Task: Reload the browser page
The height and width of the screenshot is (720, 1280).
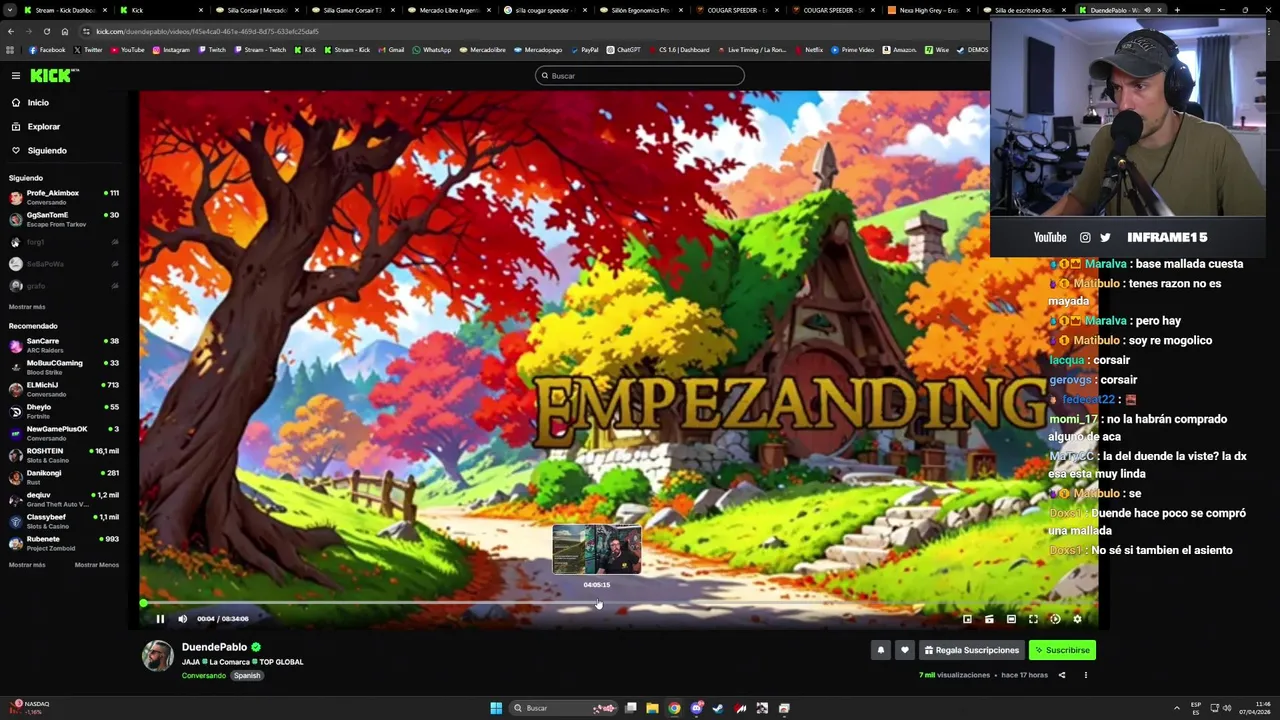Action: tap(46, 31)
